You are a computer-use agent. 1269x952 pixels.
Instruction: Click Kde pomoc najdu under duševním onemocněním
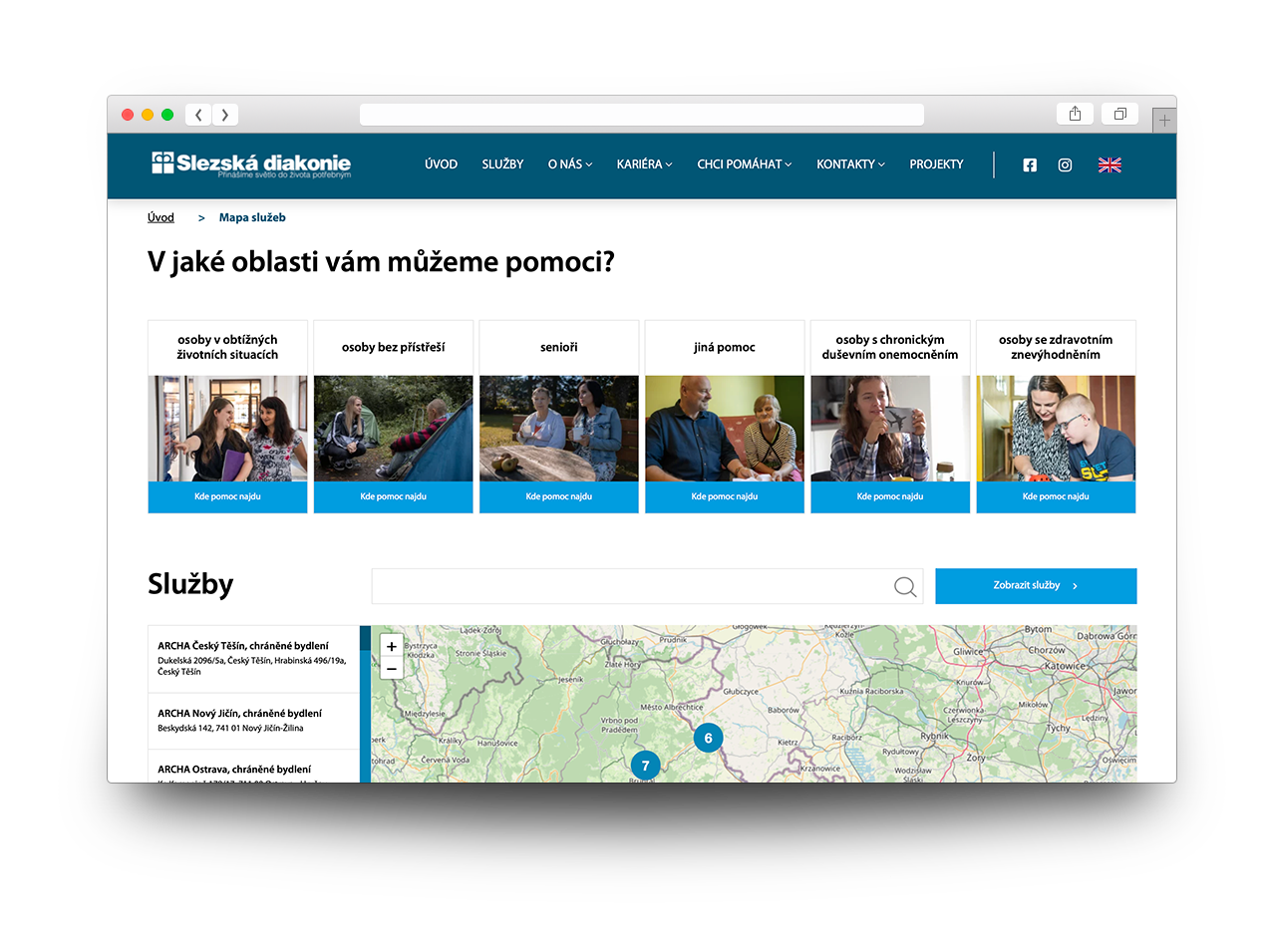pyautogui.click(x=890, y=497)
